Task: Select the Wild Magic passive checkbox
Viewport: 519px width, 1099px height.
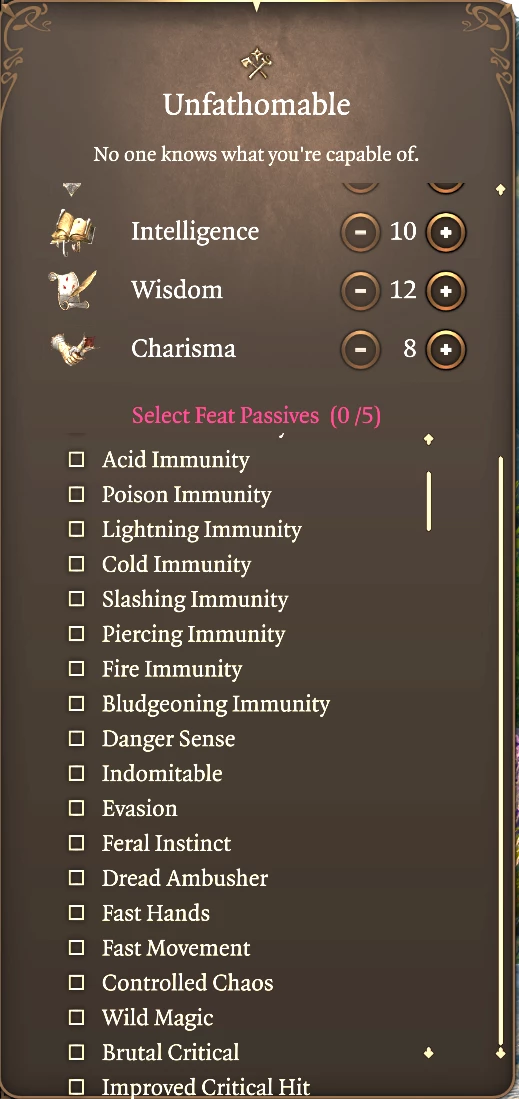Action: click(x=76, y=1018)
